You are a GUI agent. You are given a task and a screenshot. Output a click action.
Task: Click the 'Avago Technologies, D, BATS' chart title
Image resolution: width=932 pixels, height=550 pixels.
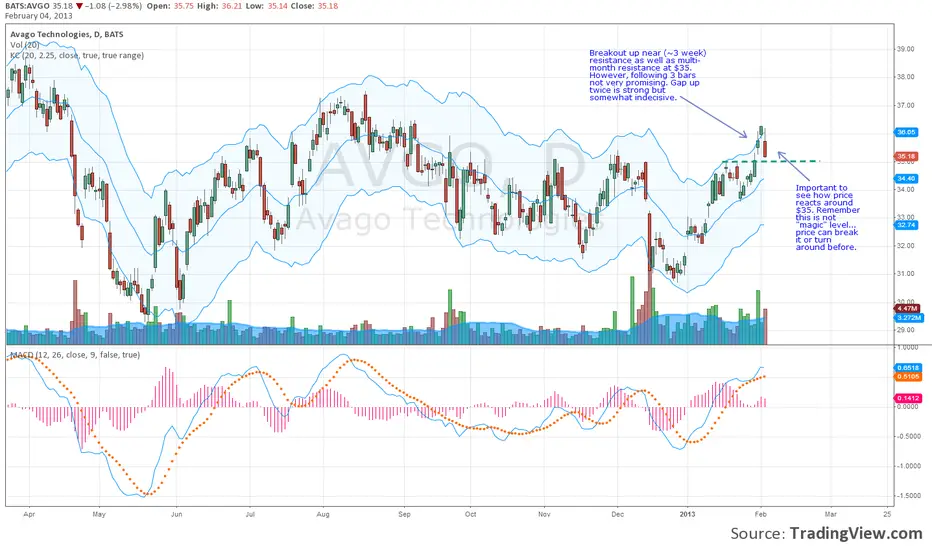tap(67, 34)
